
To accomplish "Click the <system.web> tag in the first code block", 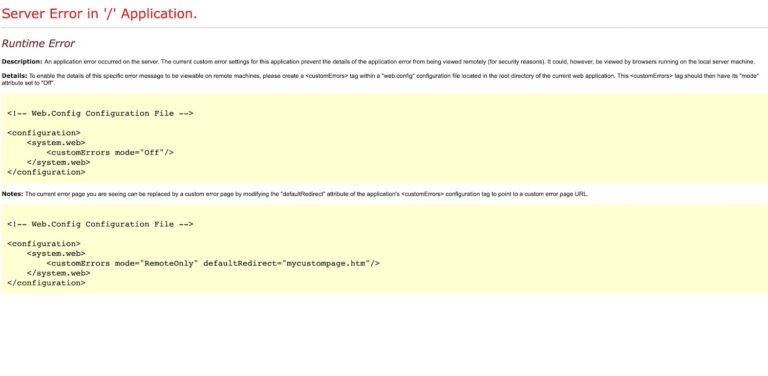I will pyautogui.click(x=56, y=142).
